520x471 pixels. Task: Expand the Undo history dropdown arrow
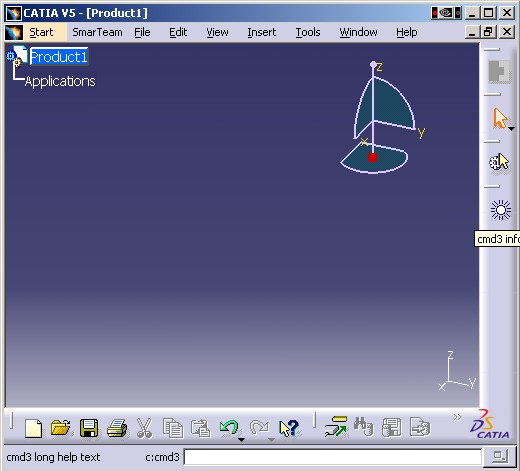242,440
